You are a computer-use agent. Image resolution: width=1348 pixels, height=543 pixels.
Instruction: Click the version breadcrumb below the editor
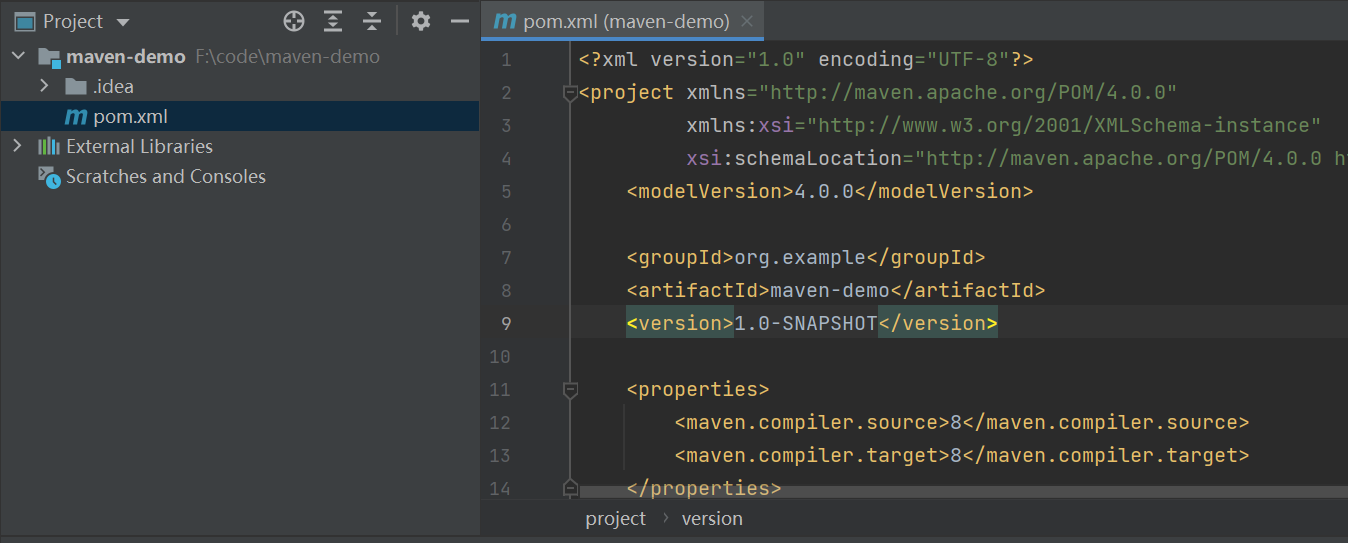pos(712,519)
